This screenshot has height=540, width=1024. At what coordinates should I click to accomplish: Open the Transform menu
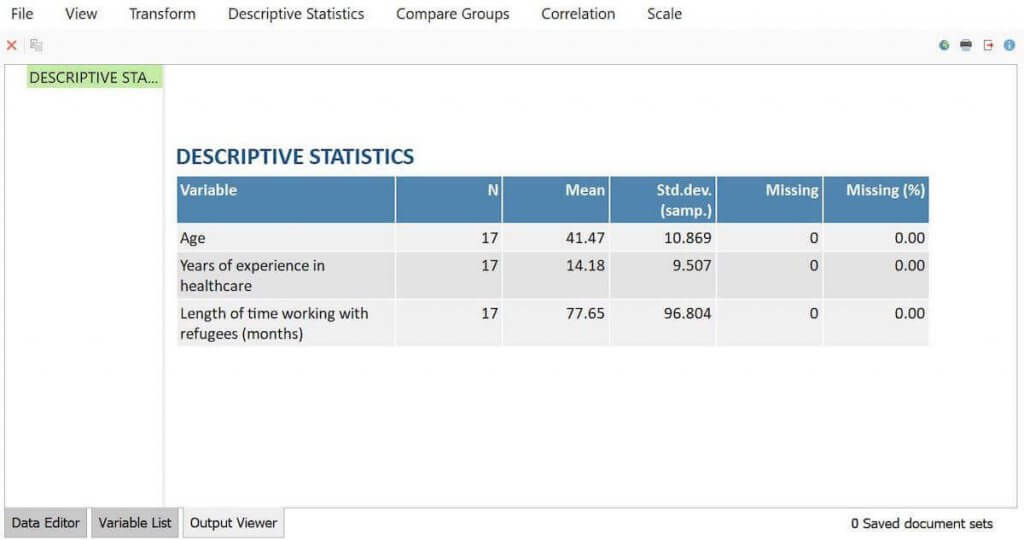[x=162, y=14]
